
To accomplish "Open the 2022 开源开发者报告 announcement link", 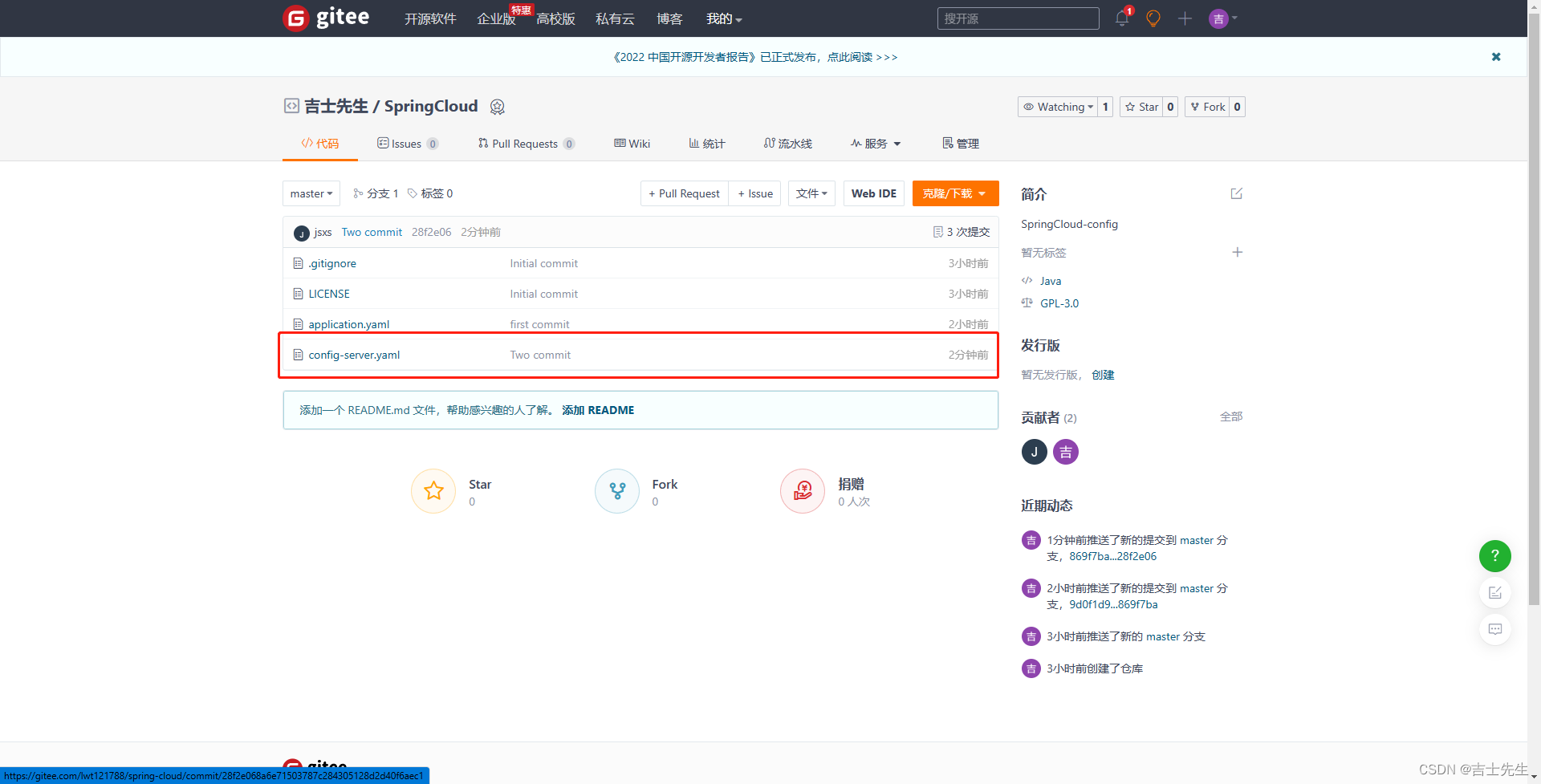I will [x=755, y=57].
